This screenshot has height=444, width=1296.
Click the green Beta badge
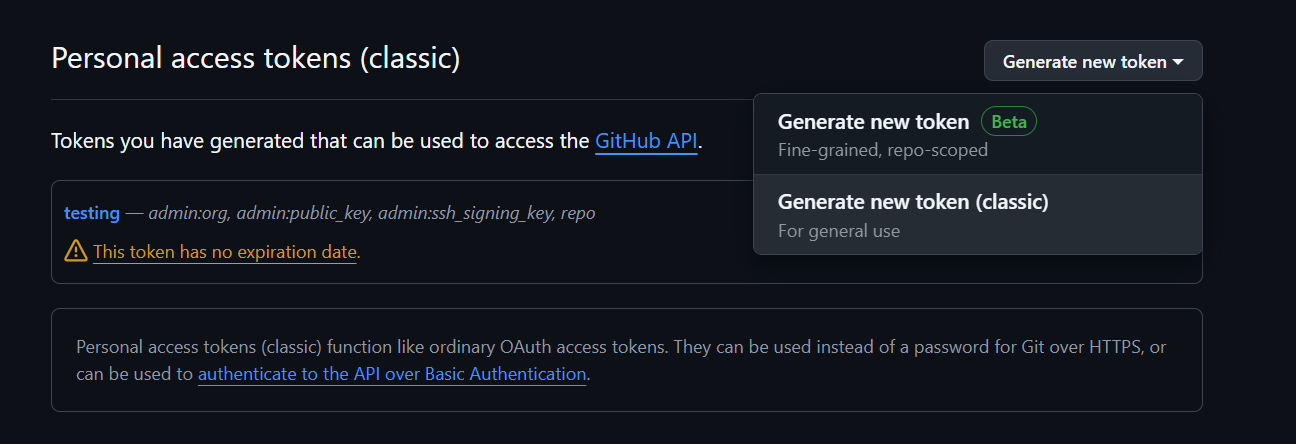[1009, 122]
